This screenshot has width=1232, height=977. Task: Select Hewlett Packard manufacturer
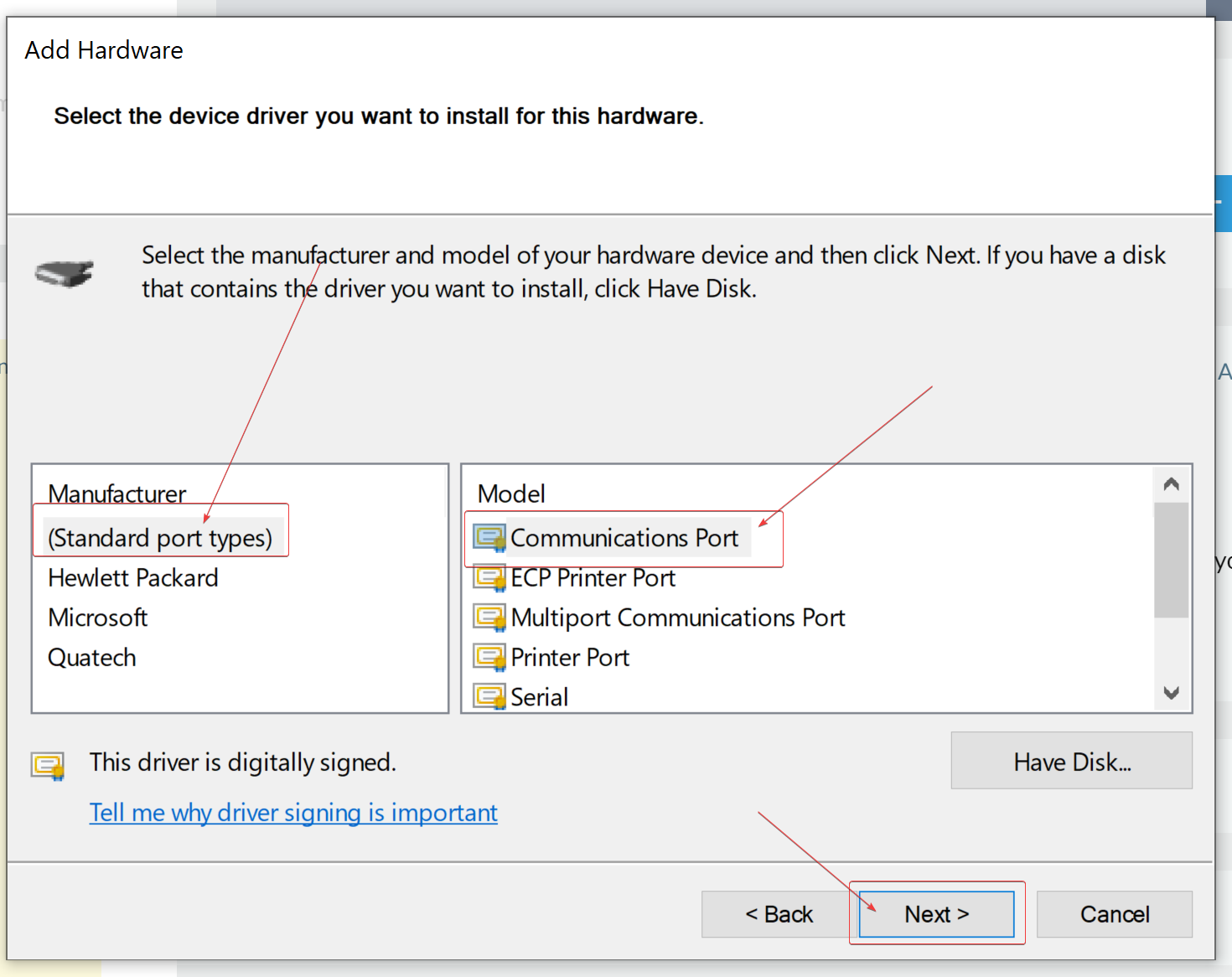point(133,578)
